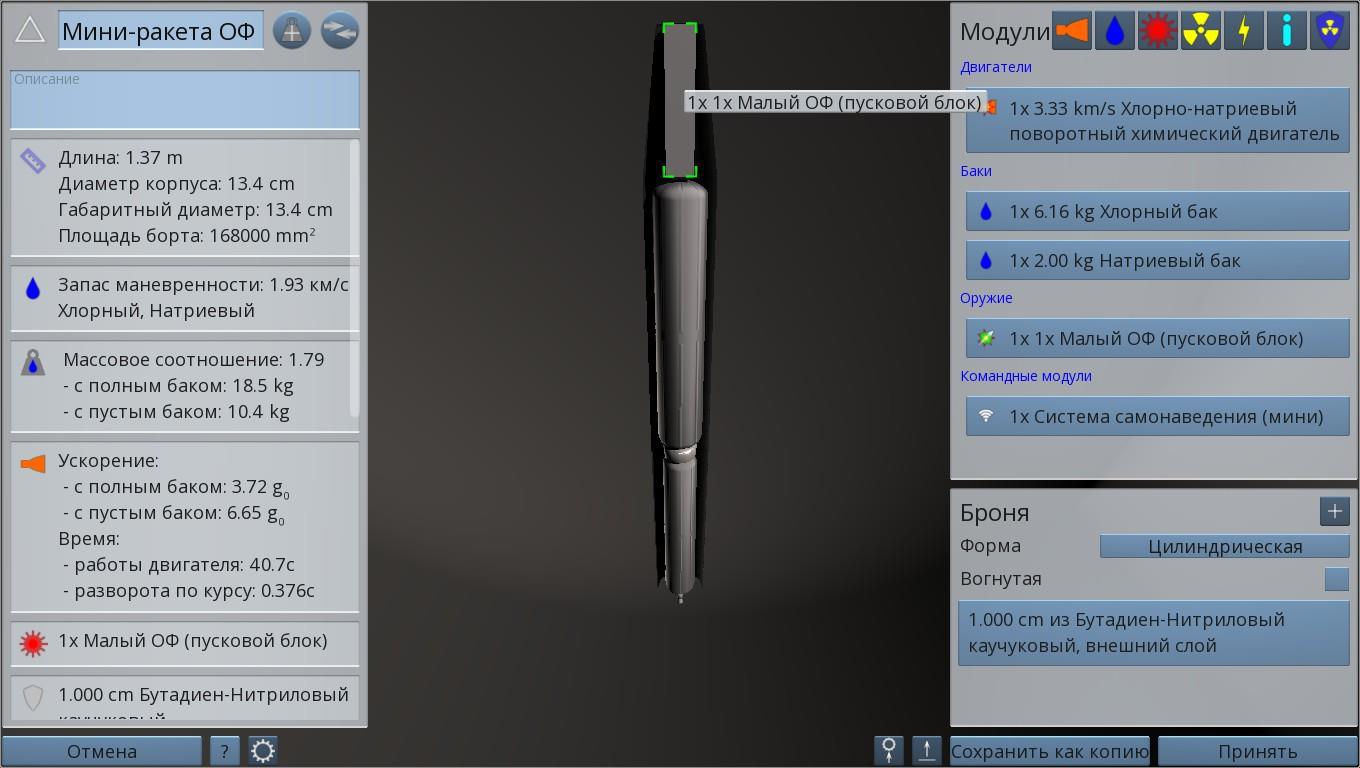Select the cyan info module icon
Screen dimensions: 1360x768
pyautogui.click(x=1286, y=30)
